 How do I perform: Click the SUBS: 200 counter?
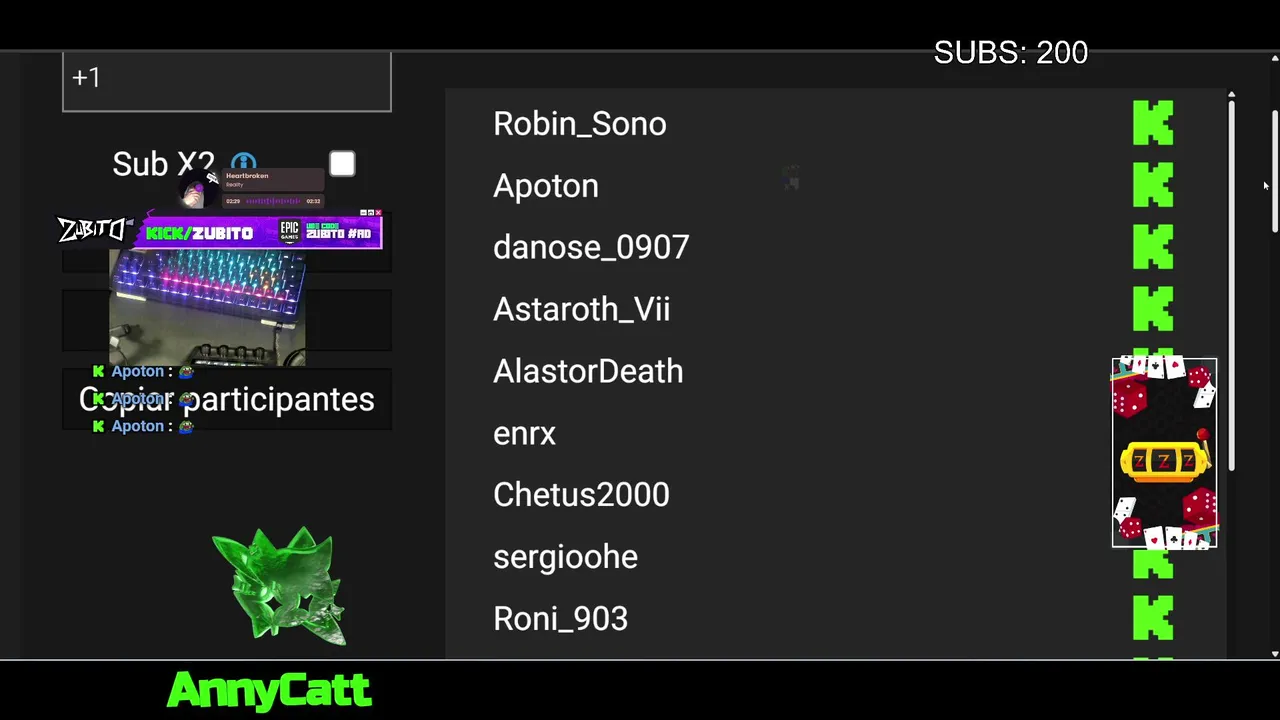click(1011, 53)
